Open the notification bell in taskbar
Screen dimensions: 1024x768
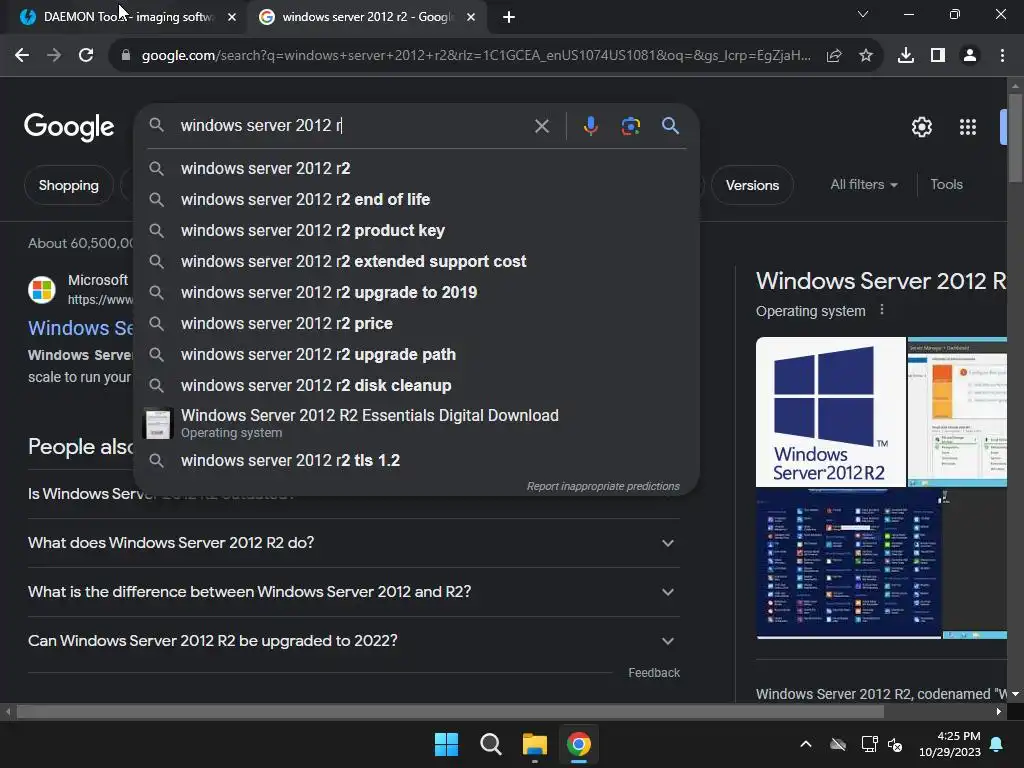click(x=997, y=744)
